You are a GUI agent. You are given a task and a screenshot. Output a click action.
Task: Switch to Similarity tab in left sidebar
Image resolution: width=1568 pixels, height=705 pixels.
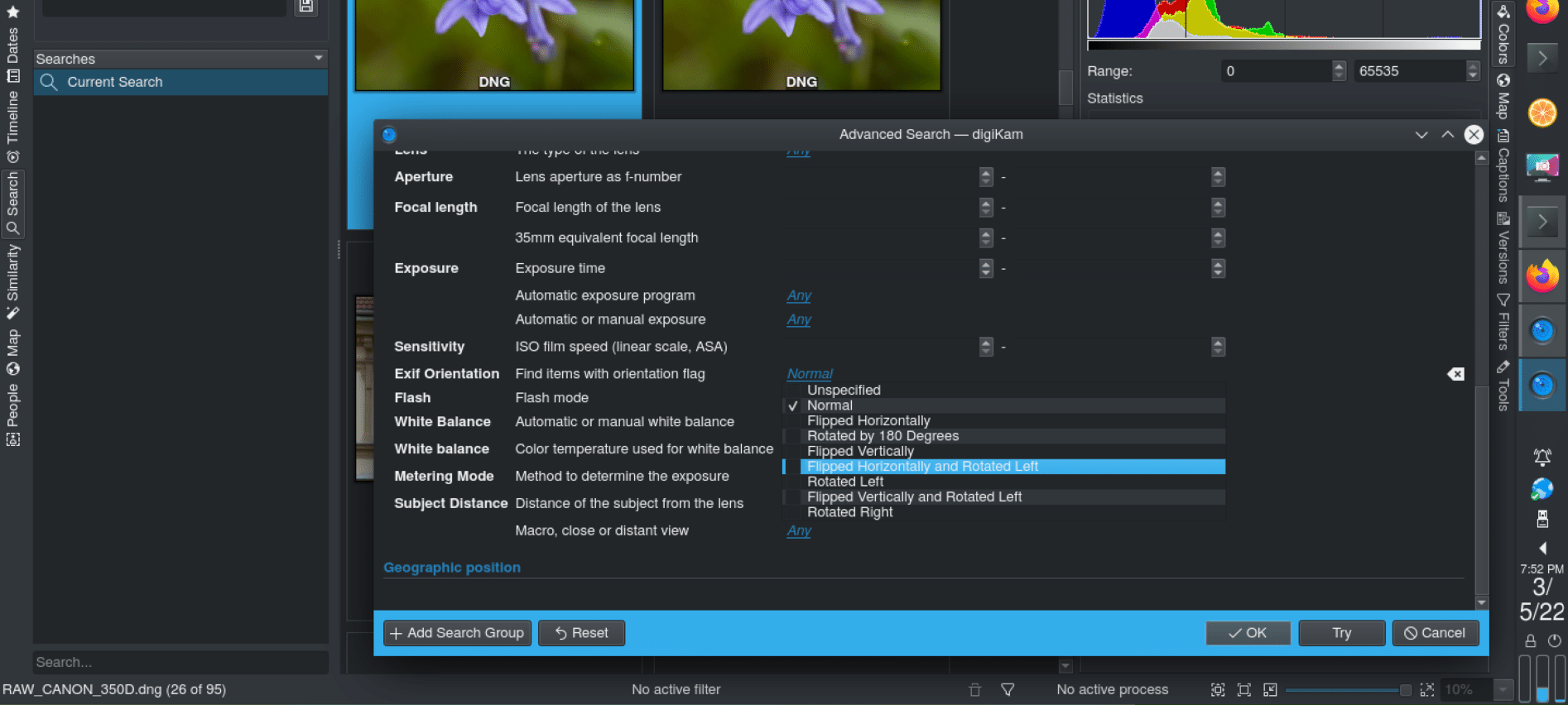pos(12,281)
